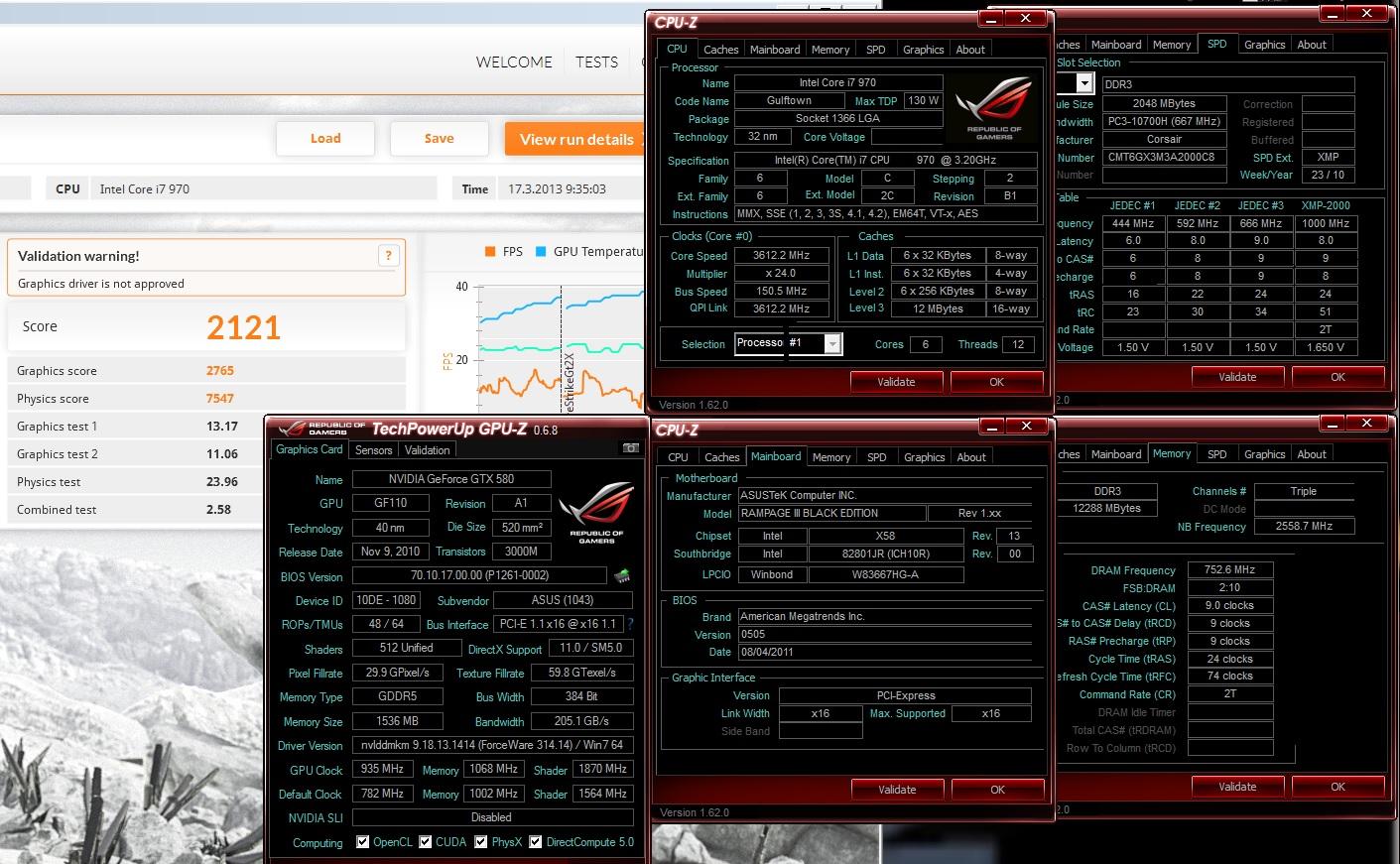Open the Processor selection dropdown in CPU-Z
1400x864 pixels.
pyautogui.click(x=833, y=343)
